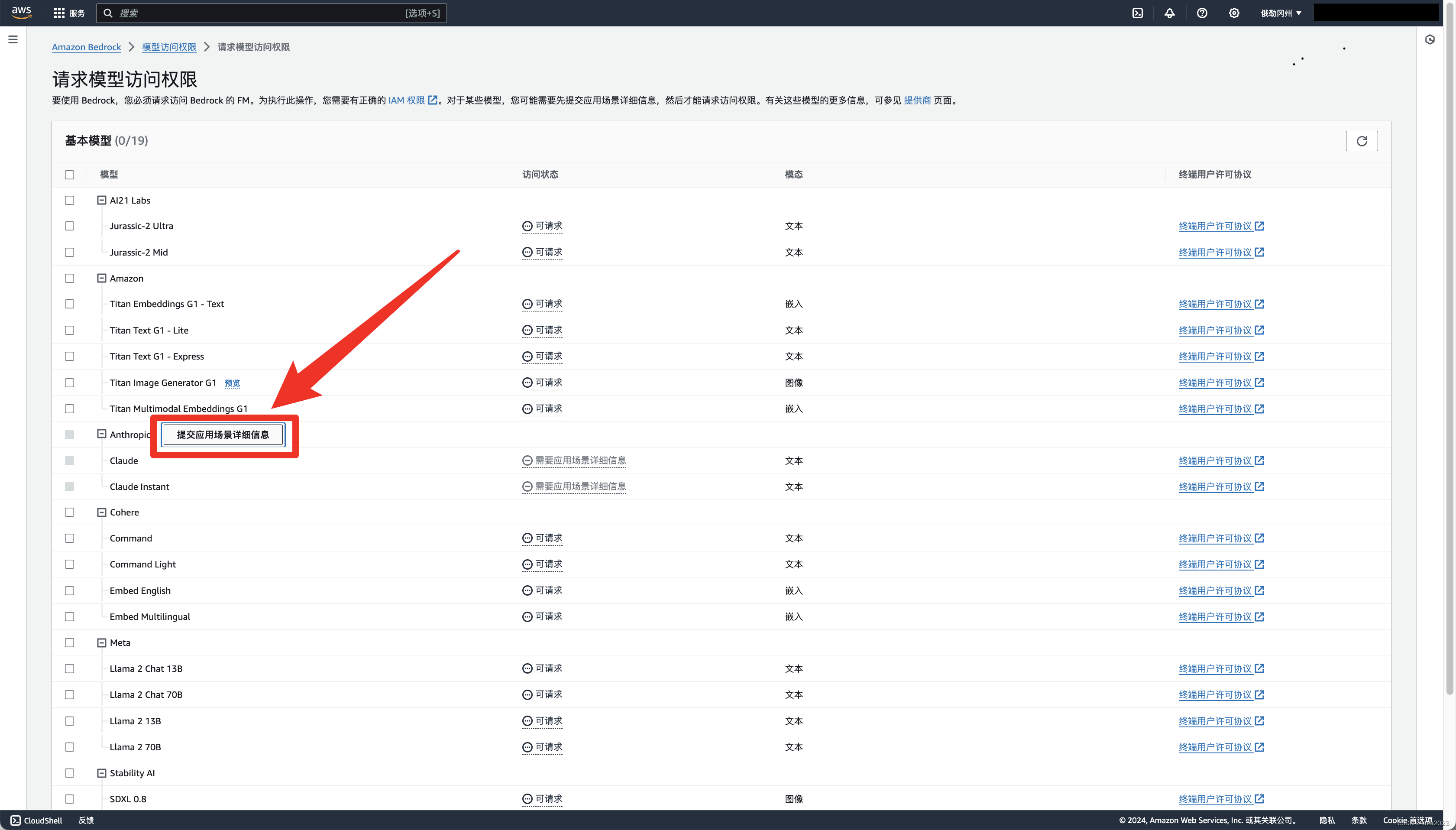This screenshot has height=830, width=1456.
Task: Check the Command Light checkbox
Action: click(70, 564)
